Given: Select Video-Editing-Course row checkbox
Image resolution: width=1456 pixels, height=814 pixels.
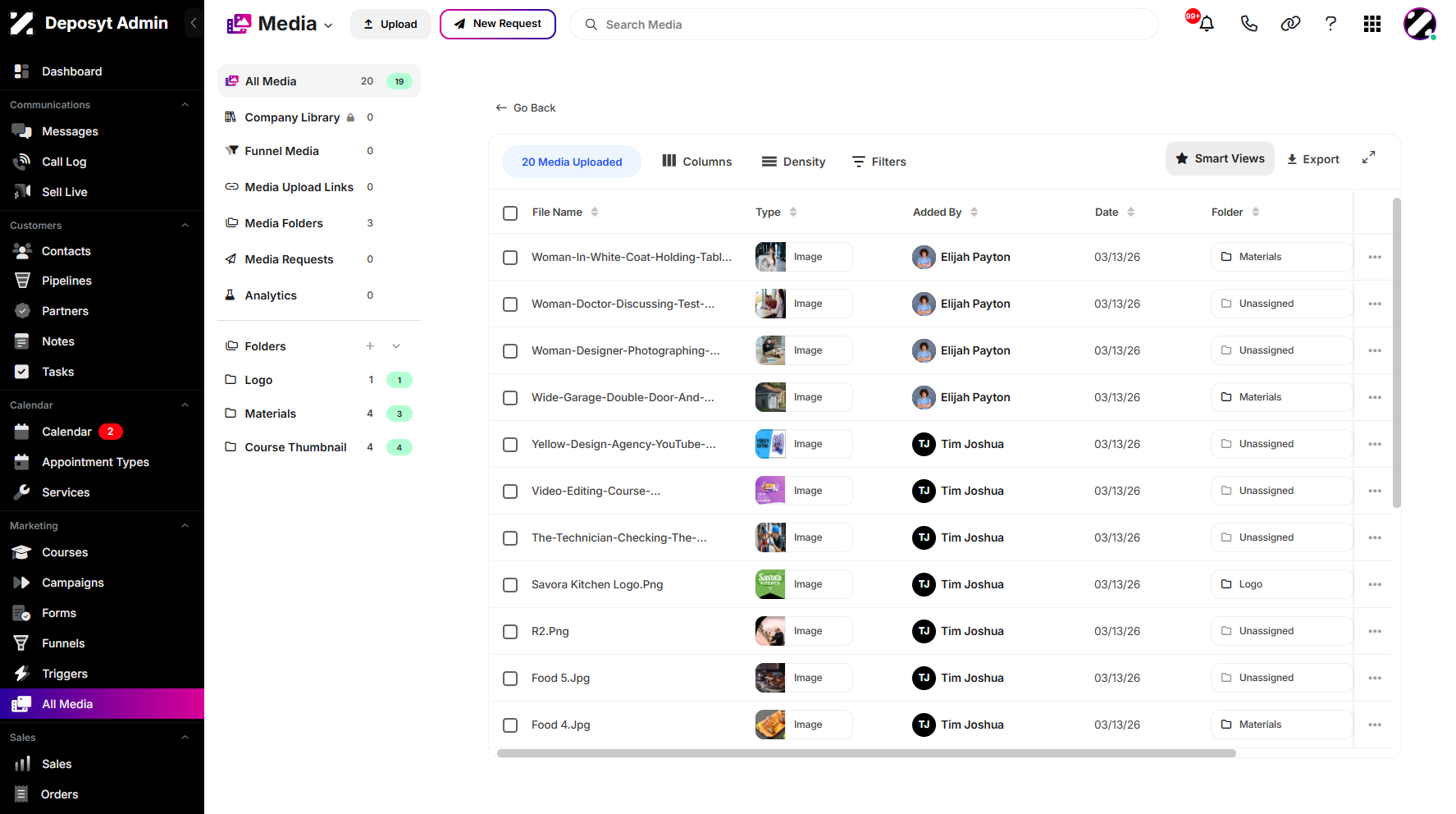Looking at the screenshot, I should coord(510,492).
